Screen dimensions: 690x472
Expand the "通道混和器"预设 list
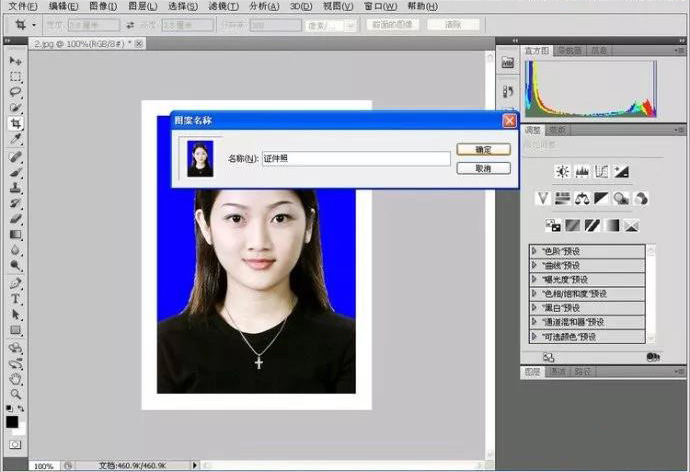(x=534, y=322)
